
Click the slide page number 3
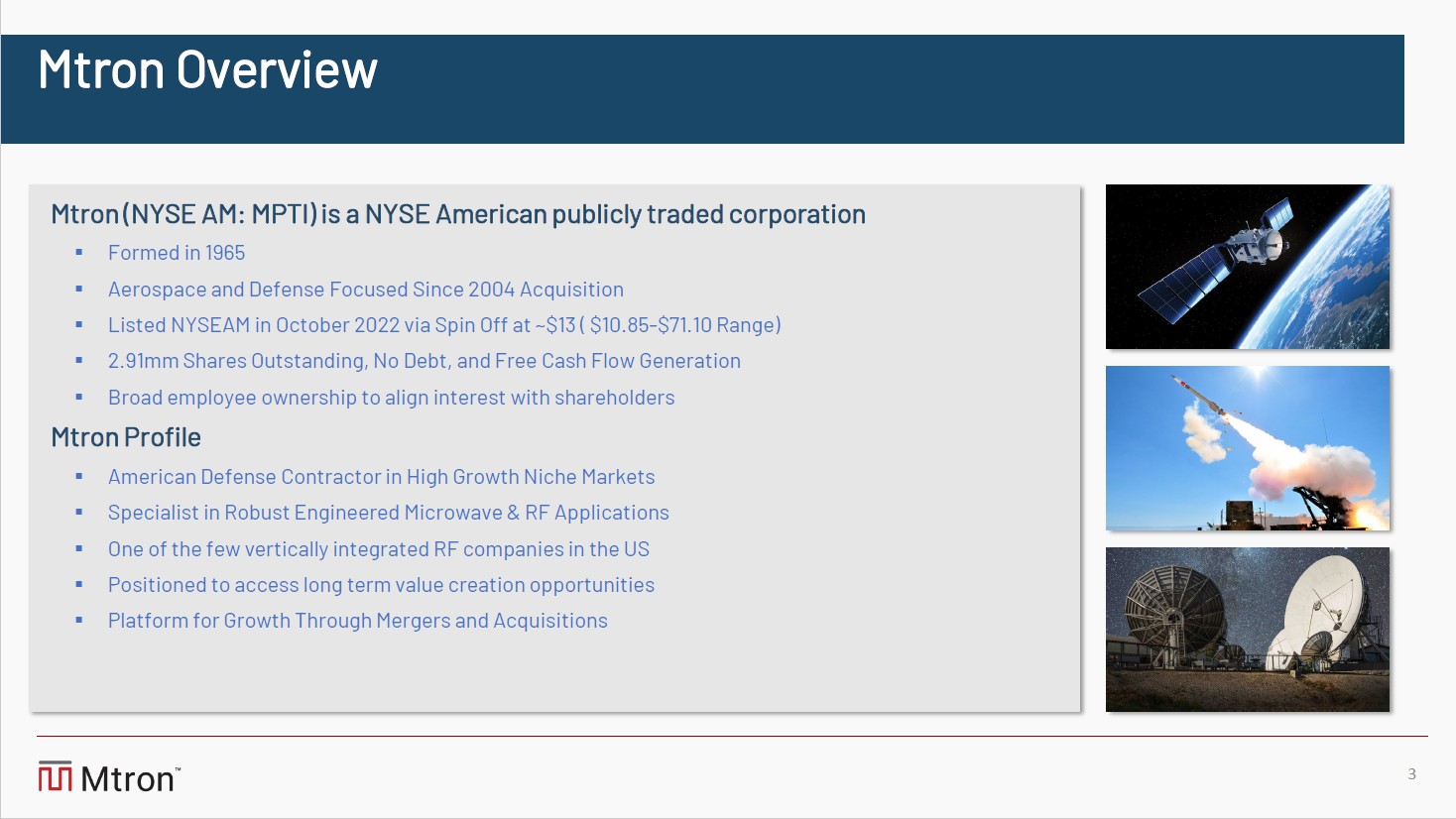coord(1411,774)
